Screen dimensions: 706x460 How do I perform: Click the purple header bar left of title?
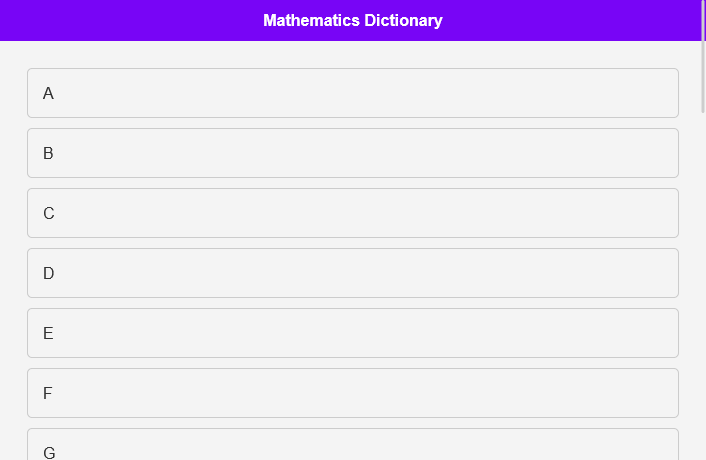pyautogui.click(x=120, y=20)
